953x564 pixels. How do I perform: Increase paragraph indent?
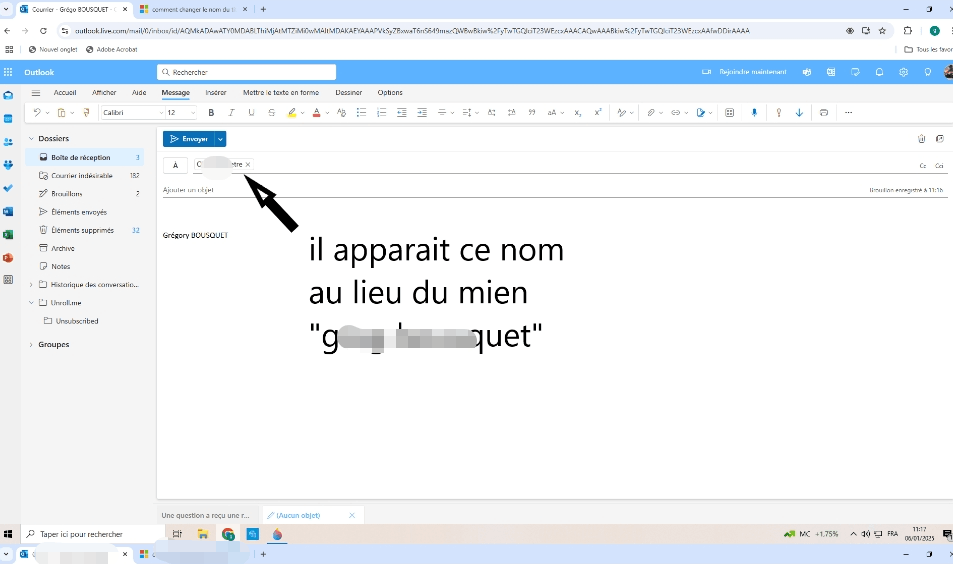pyautogui.click(x=422, y=112)
